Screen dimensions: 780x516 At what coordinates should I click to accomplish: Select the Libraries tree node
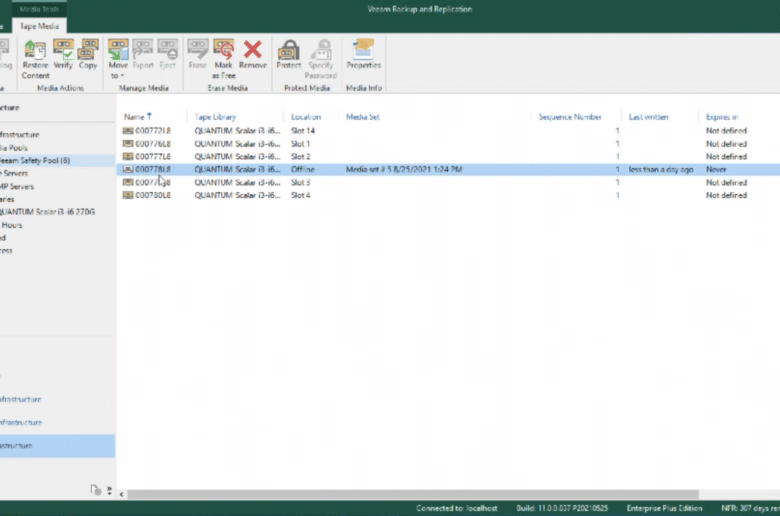(7, 200)
